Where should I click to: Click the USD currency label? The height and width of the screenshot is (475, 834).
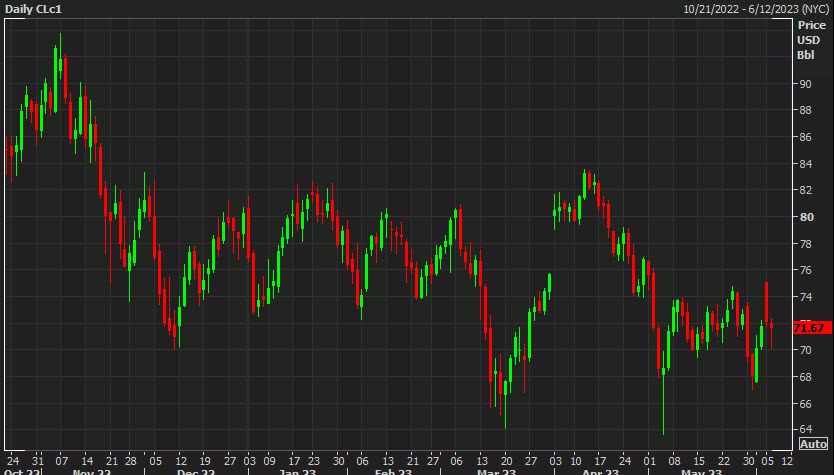(808, 40)
